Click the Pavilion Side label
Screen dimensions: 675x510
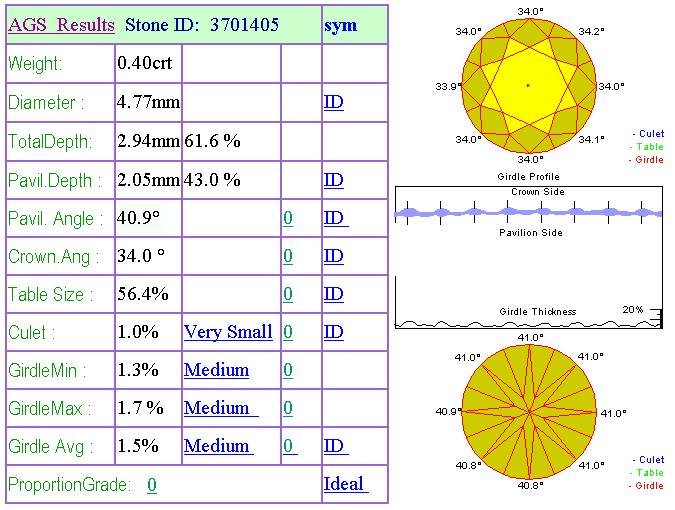(531, 233)
